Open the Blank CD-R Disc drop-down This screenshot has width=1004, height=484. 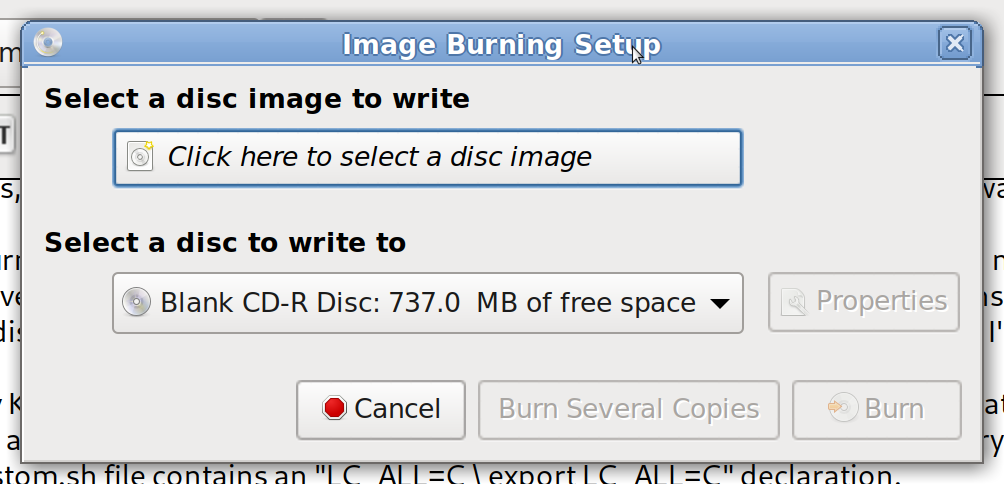coord(427,302)
